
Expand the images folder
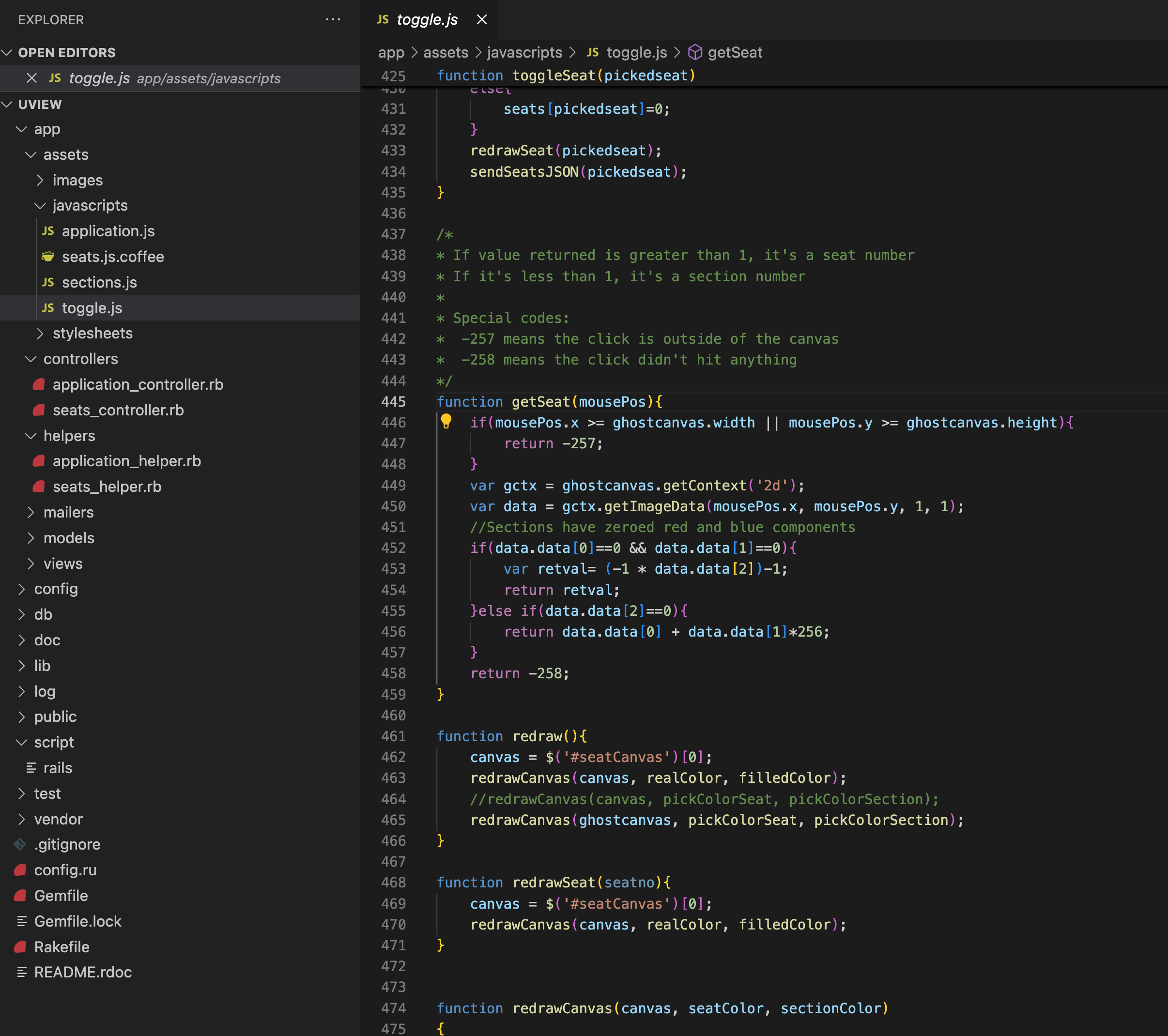coord(77,180)
